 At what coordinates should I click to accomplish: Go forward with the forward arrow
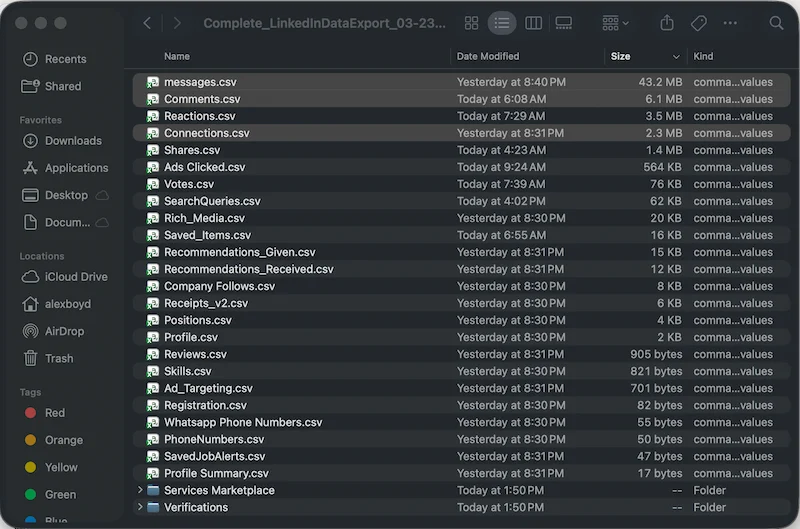(x=177, y=23)
